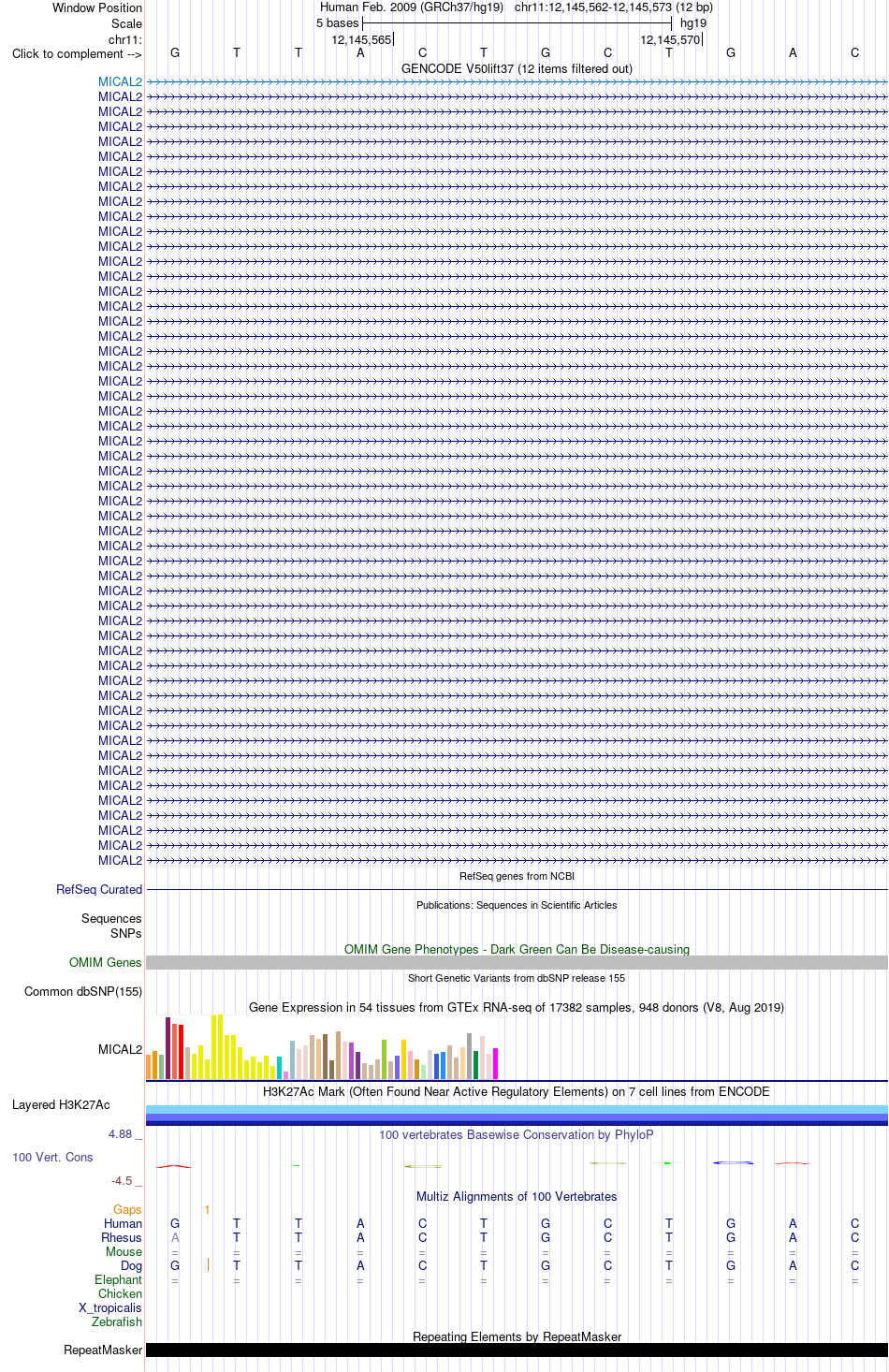The image size is (889, 1372).
Task: Select the Mouse alignment row label
Action: [124, 1251]
